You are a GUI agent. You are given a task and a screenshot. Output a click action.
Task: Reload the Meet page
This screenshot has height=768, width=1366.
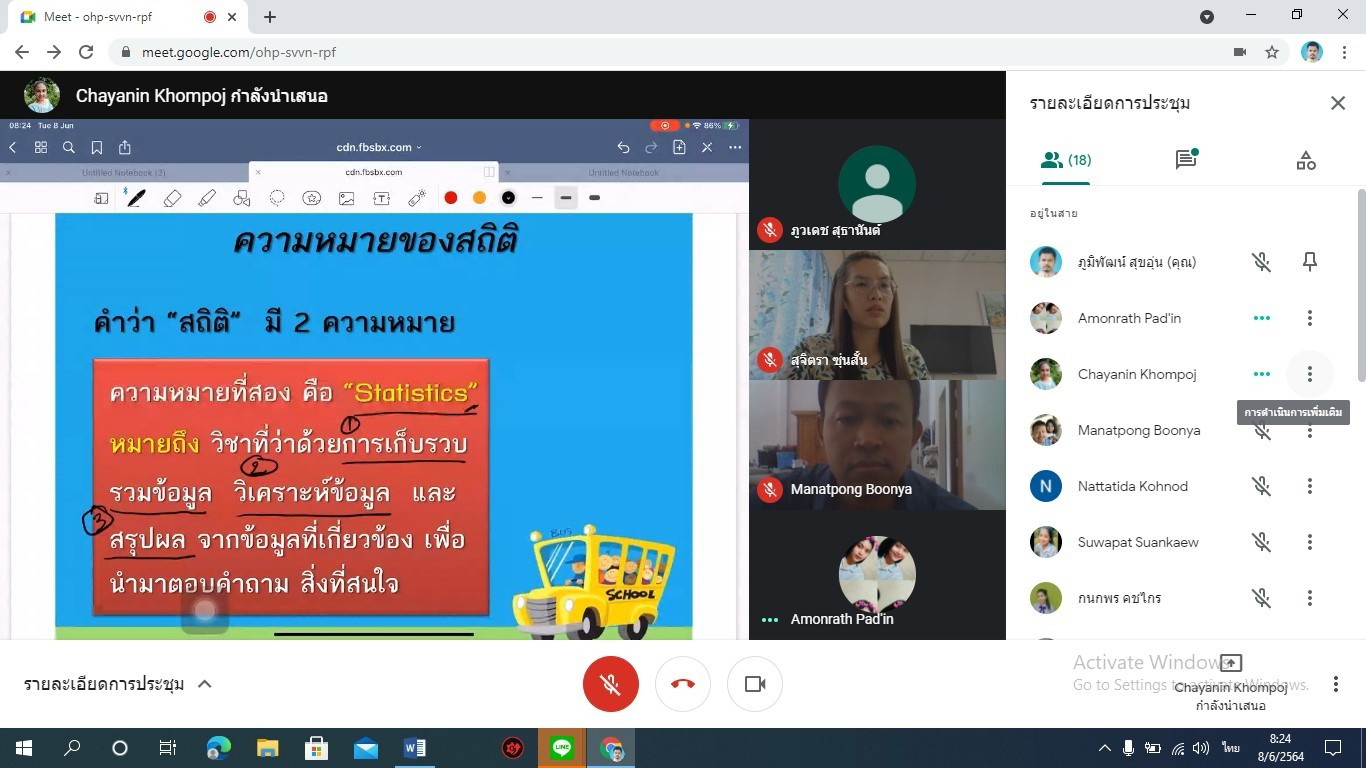pos(86,52)
